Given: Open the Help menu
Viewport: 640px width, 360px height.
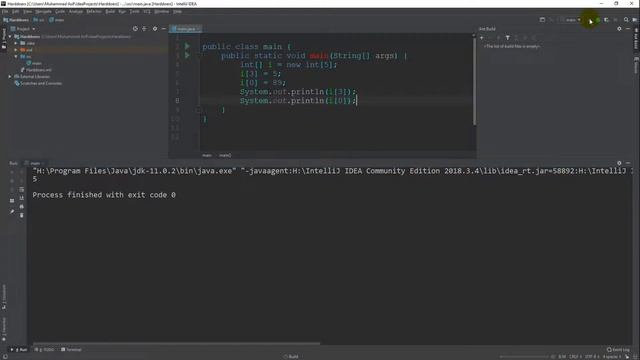Looking at the screenshot, I should click(x=177, y=11).
